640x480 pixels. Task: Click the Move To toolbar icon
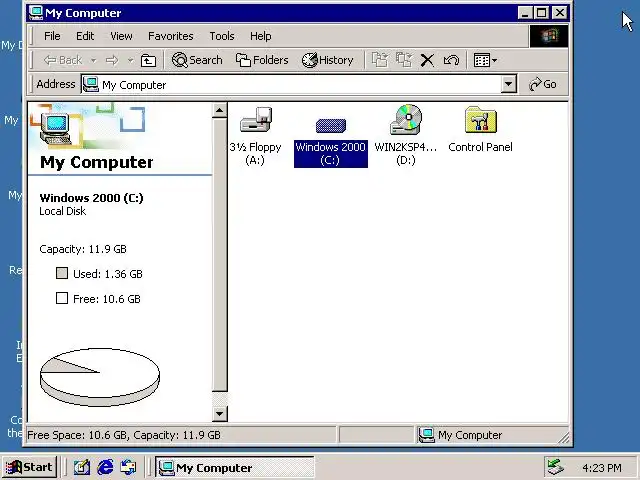coord(380,60)
